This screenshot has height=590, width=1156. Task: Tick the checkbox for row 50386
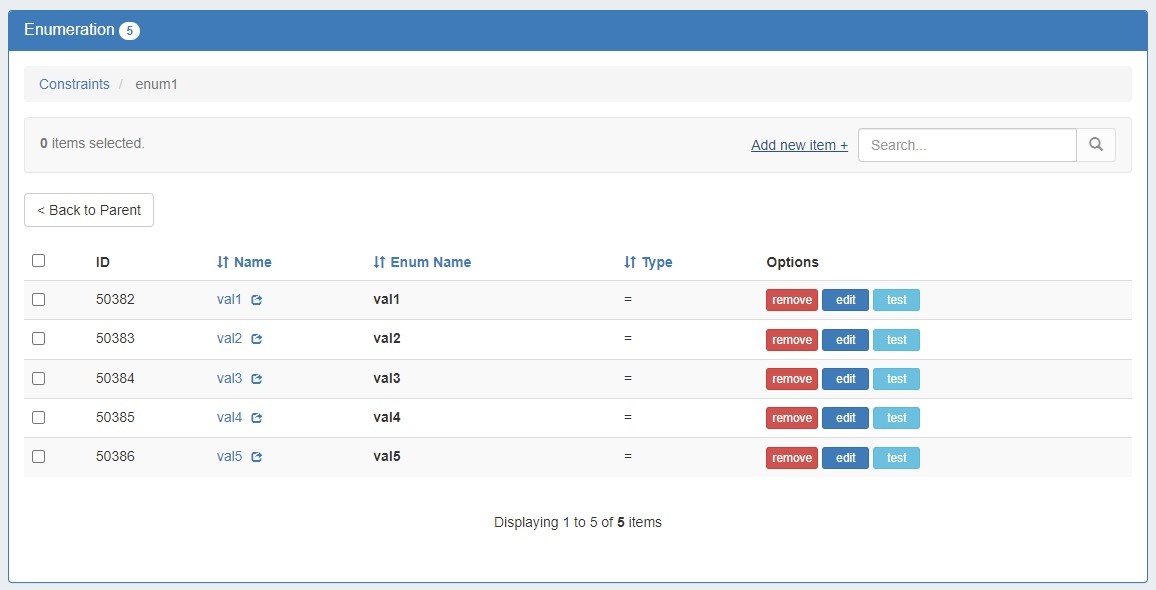coord(39,456)
